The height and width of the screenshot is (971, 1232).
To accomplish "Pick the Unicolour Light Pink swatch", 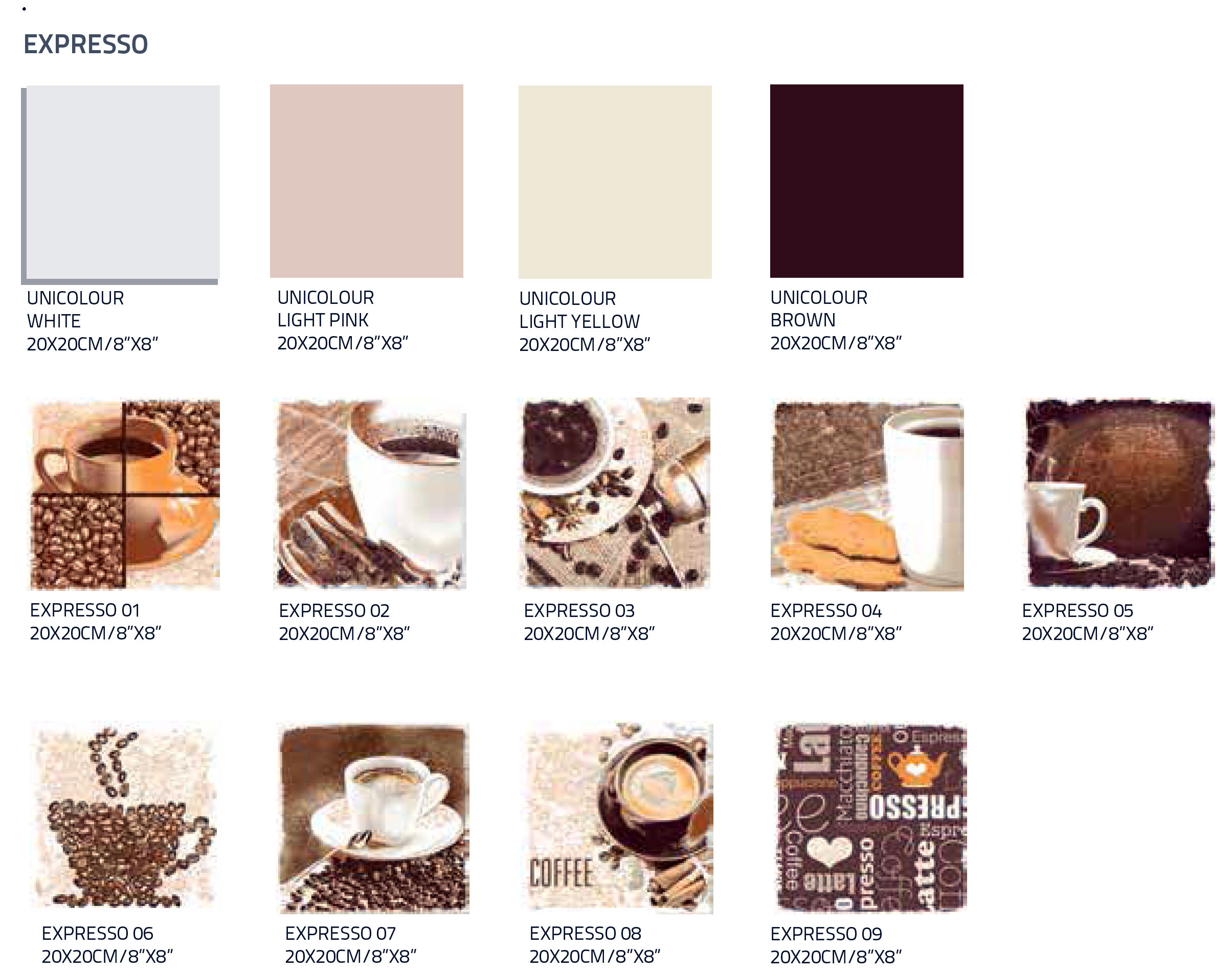I will coord(367,181).
